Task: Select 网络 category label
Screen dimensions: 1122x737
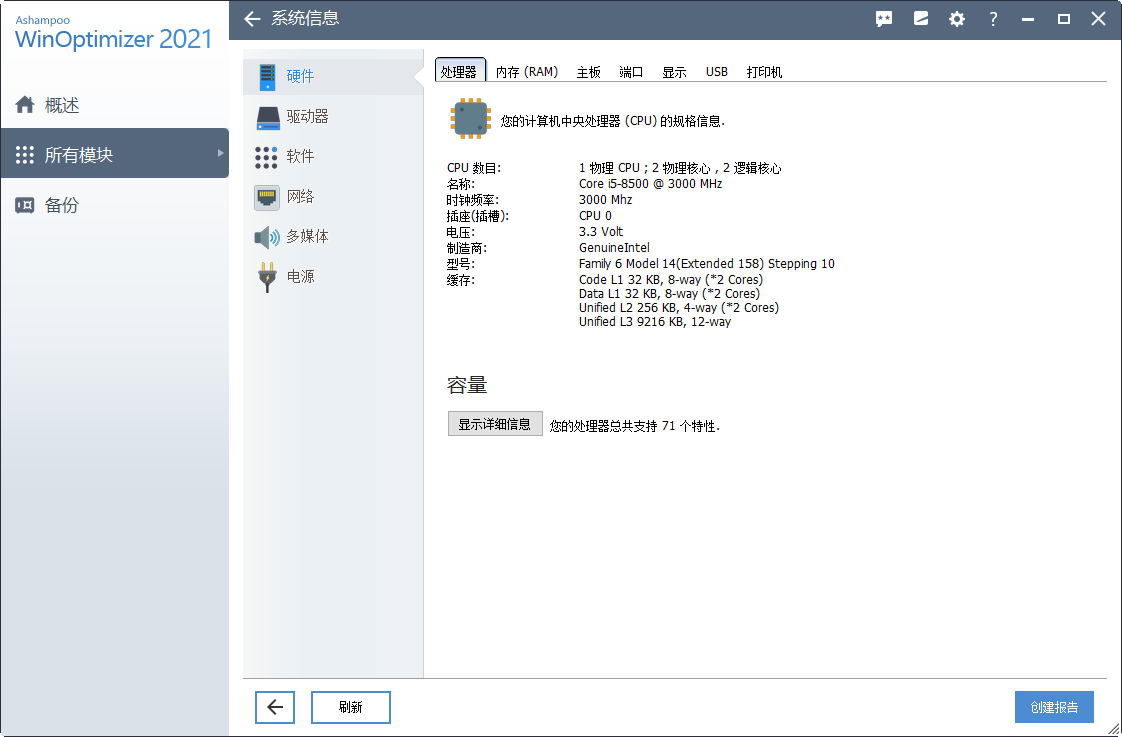Action: pyautogui.click(x=301, y=197)
